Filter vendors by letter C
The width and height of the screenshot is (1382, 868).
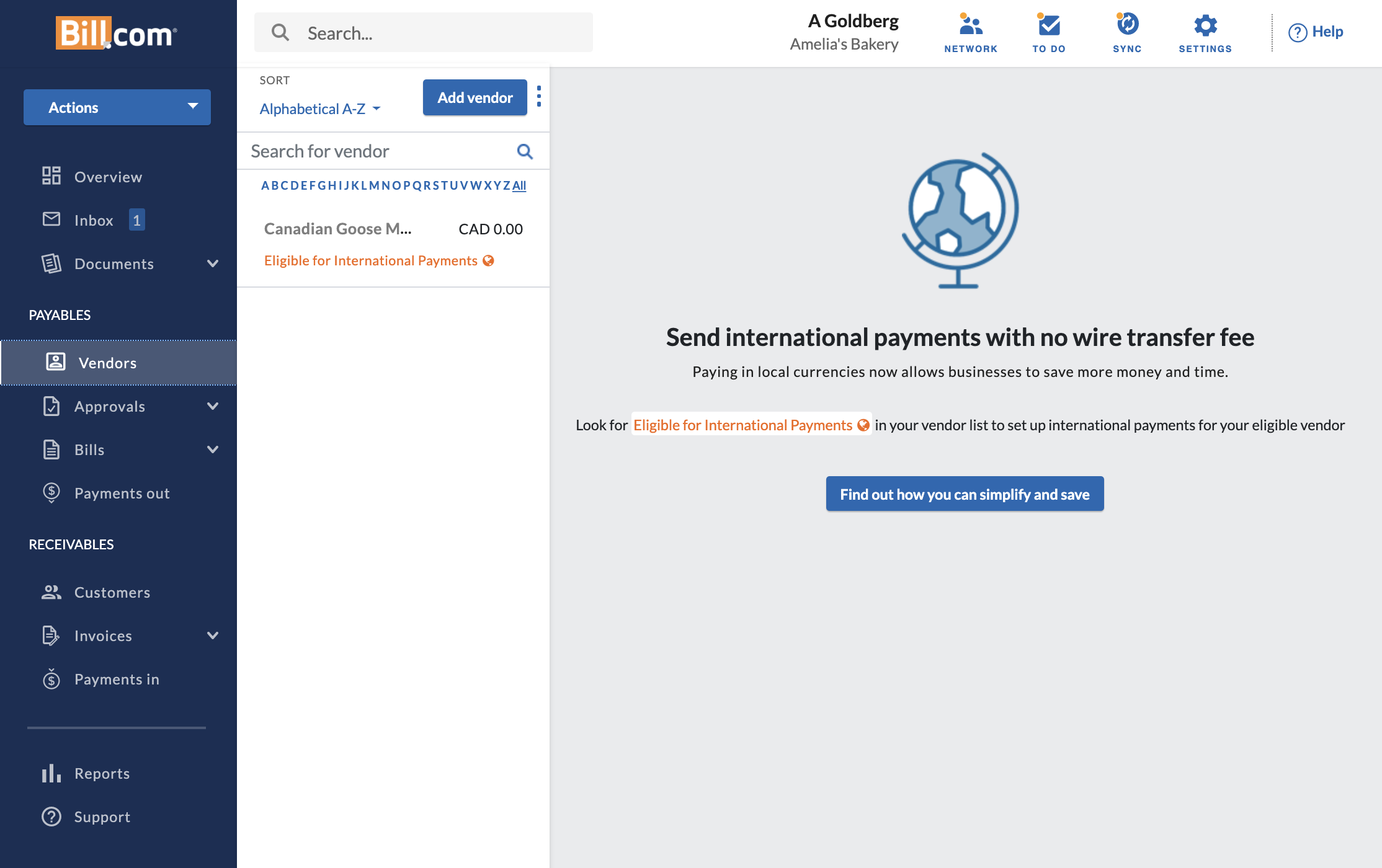[284, 185]
